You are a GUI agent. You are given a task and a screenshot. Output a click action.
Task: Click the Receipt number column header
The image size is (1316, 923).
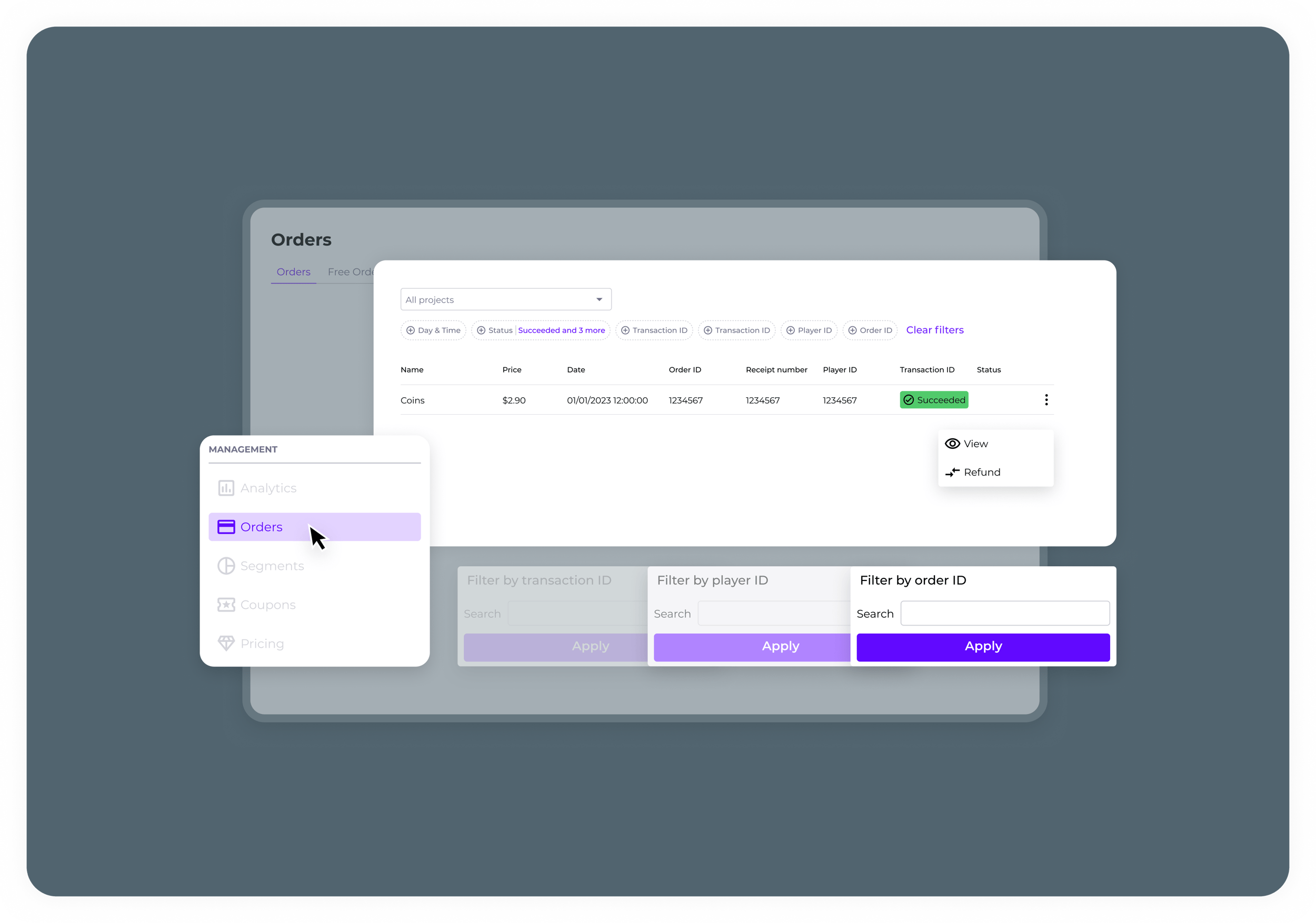point(776,370)
